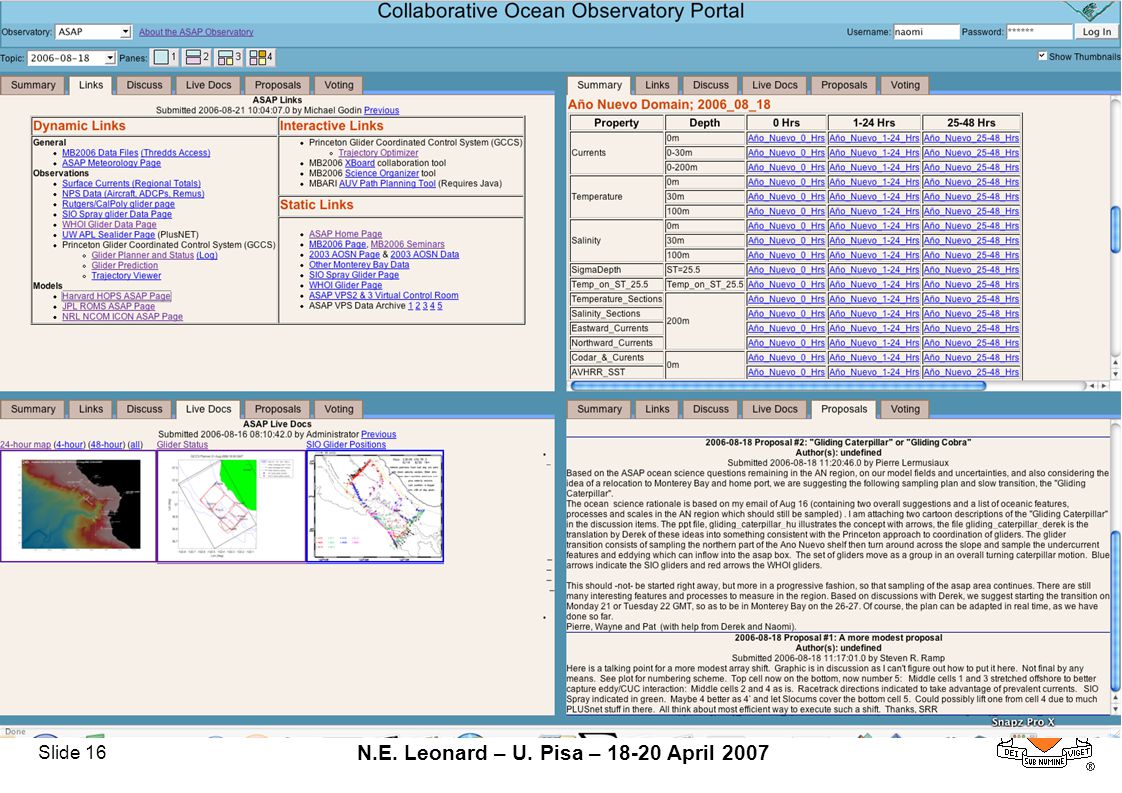This screenshot has height=793, width=1122.
Task: Open Discuss tab in bottom-right pane
Action: coord(711,409)
